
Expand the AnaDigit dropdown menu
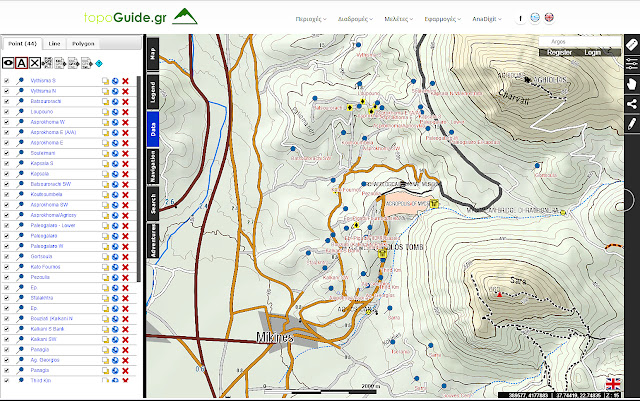pos(487,19)
